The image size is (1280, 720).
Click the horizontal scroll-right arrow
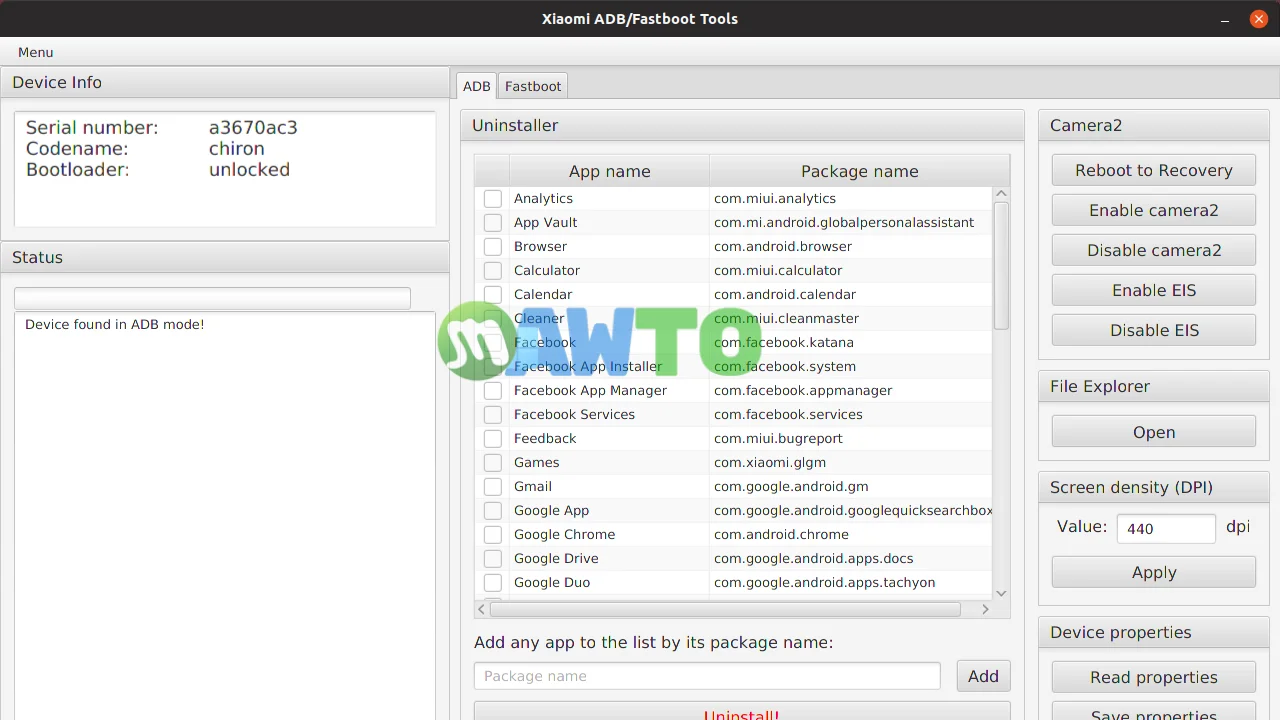tap(985, 608)
